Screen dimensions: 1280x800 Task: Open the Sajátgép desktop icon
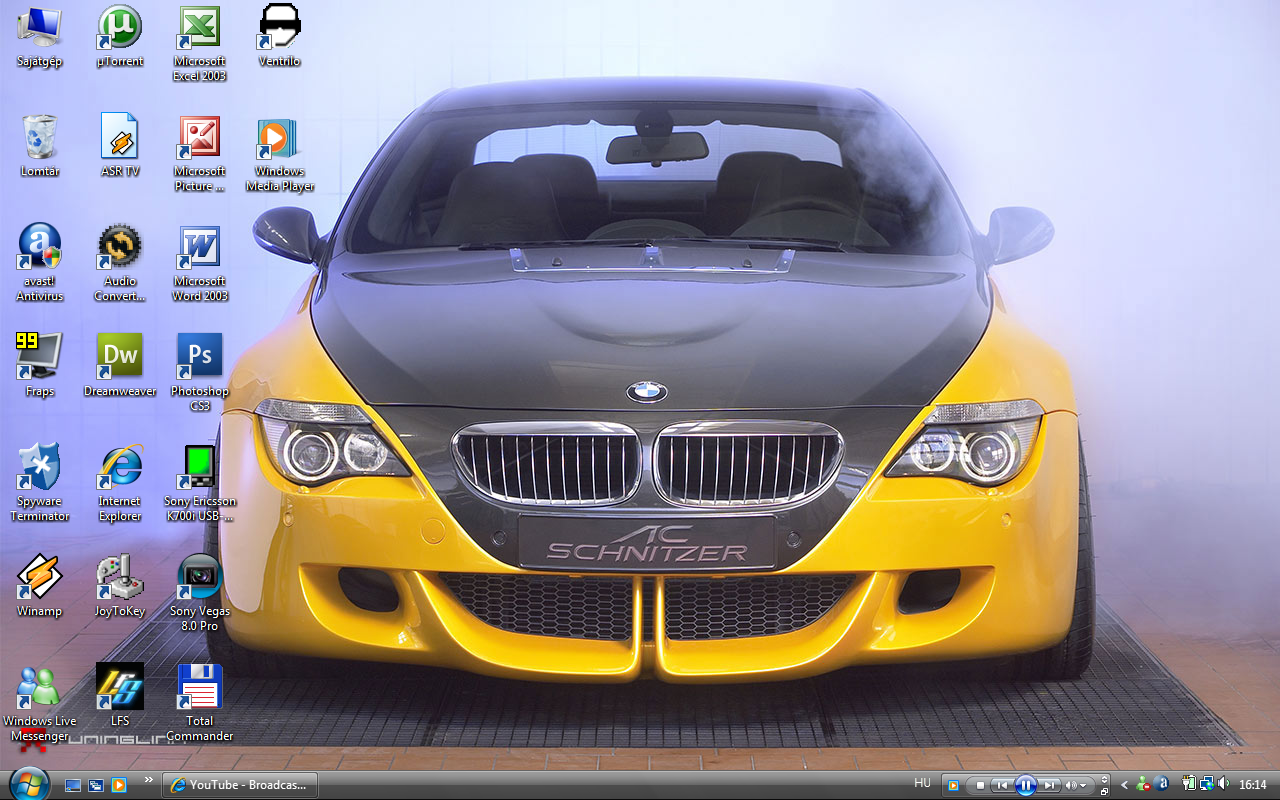coord(40,37)
